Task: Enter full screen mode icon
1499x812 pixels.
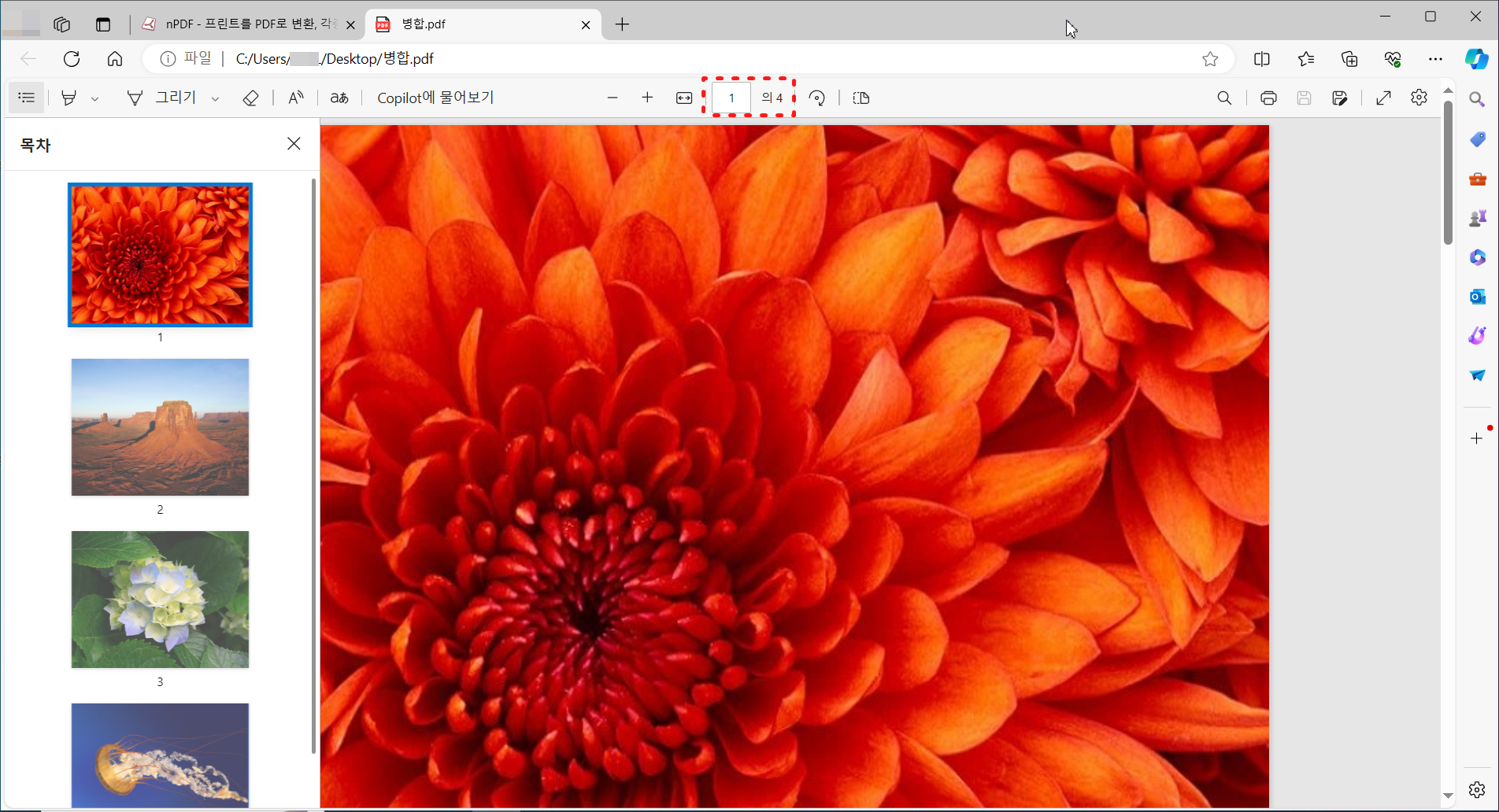Action: coord(1383,98)
